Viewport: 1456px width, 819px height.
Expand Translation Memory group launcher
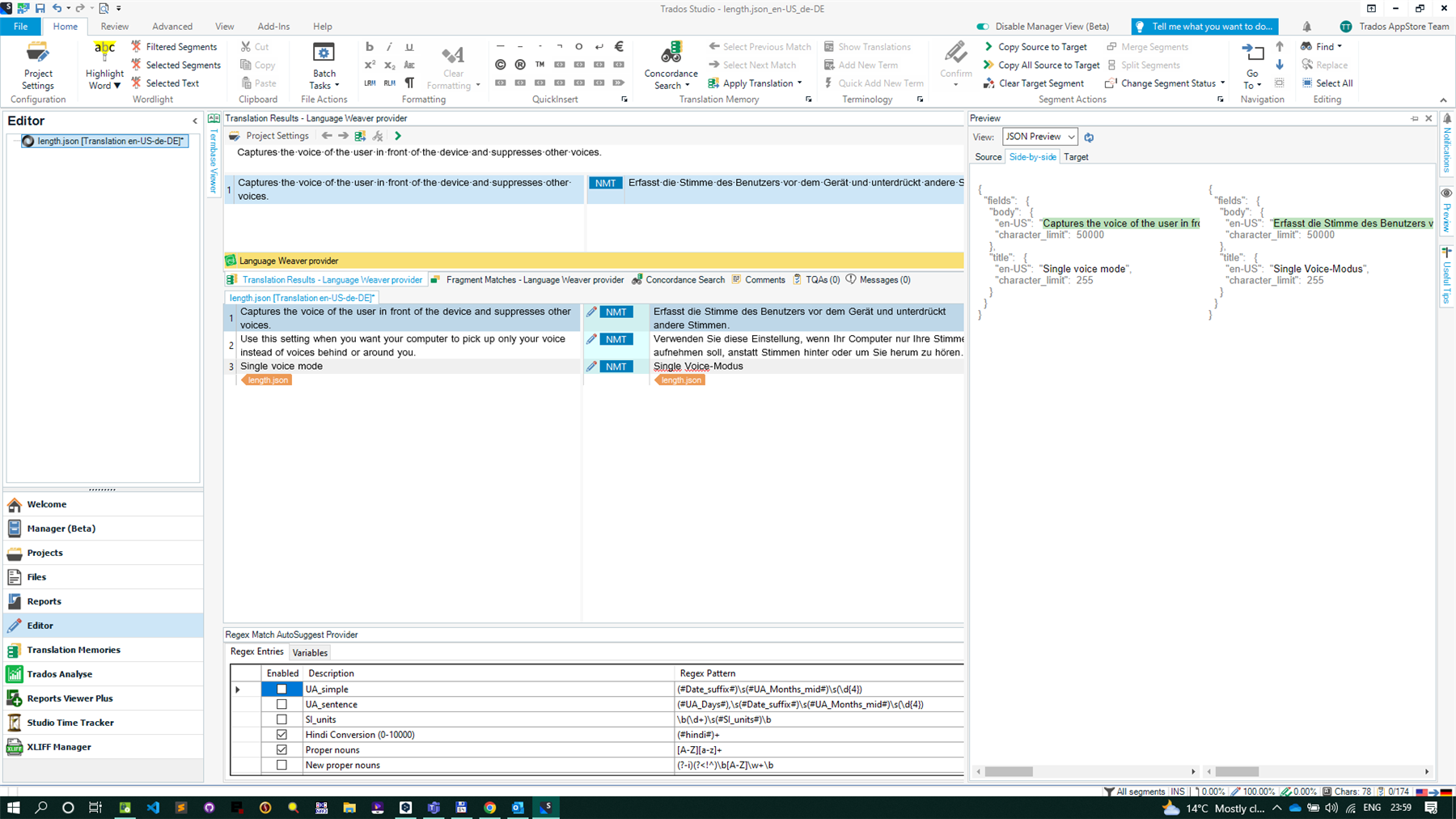(x=808, y=100)
